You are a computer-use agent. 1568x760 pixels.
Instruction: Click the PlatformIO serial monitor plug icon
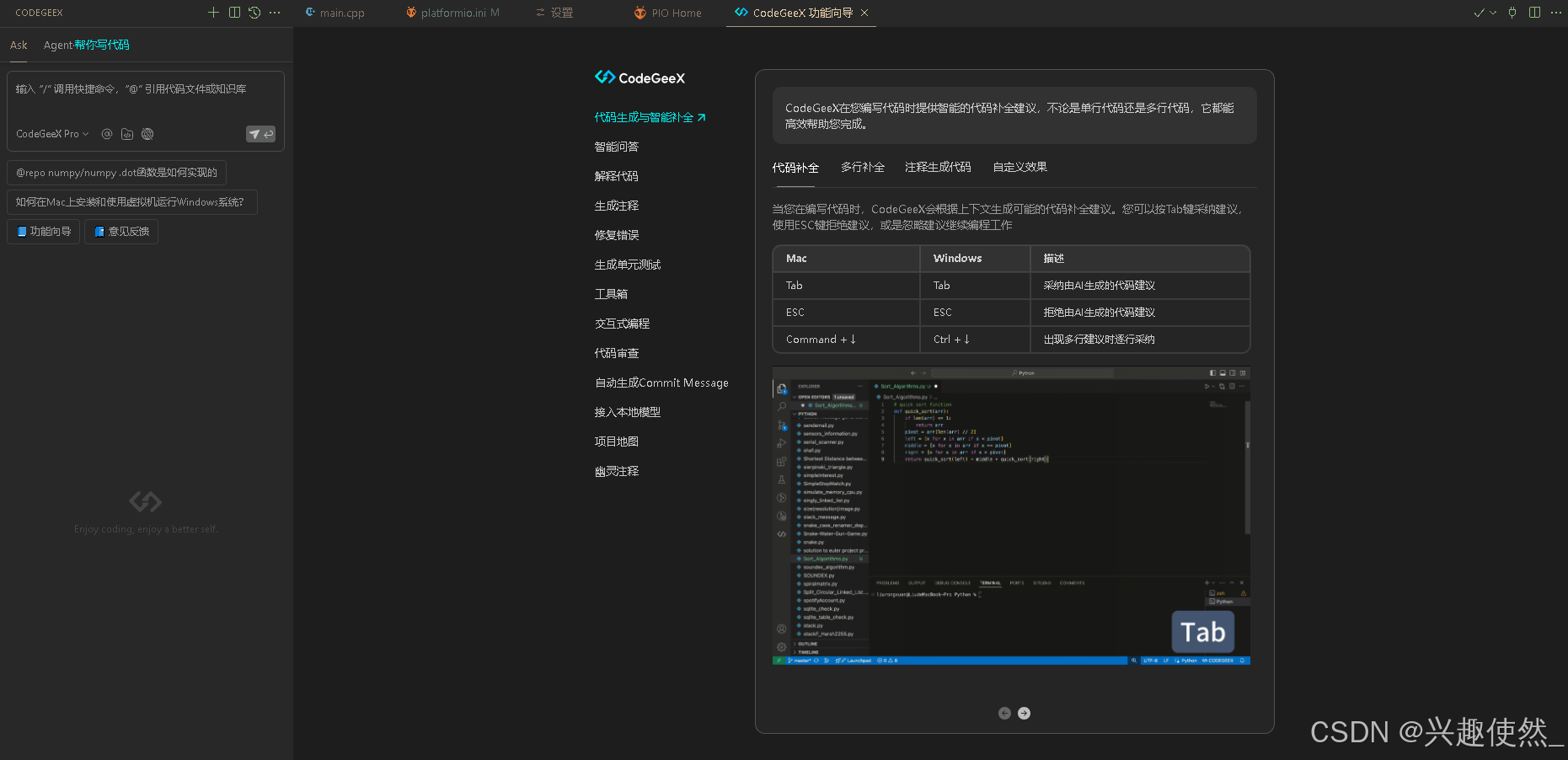[1512, 13]
